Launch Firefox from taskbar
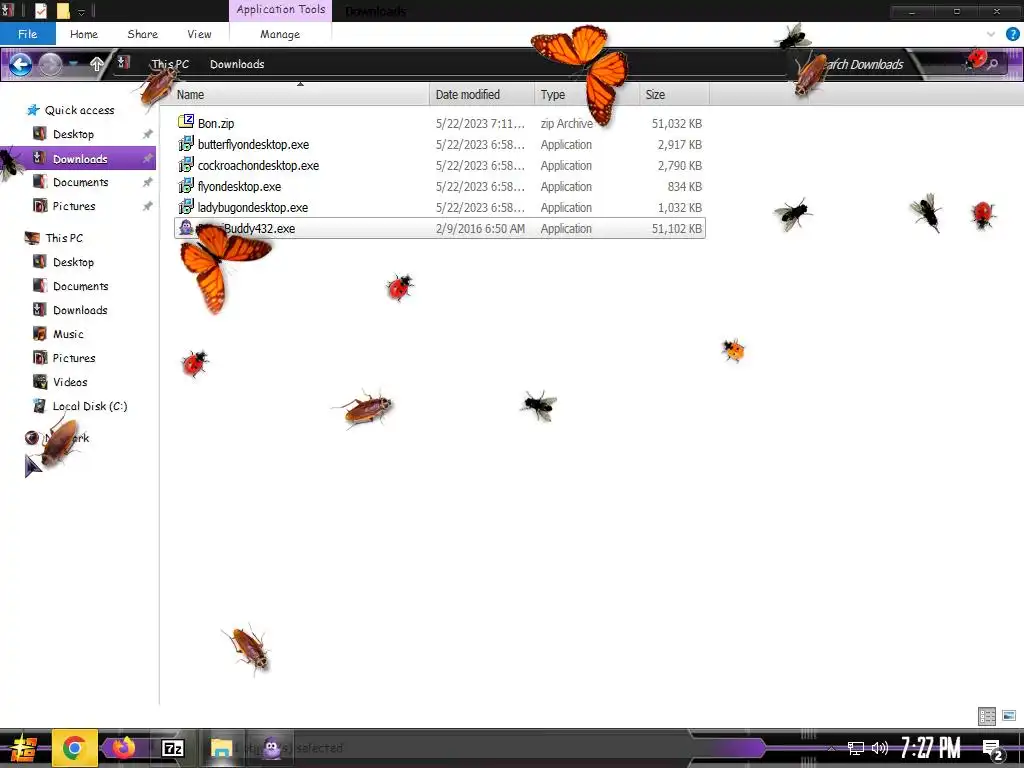Screen dimensions: 1024x768 coord(122,748)
